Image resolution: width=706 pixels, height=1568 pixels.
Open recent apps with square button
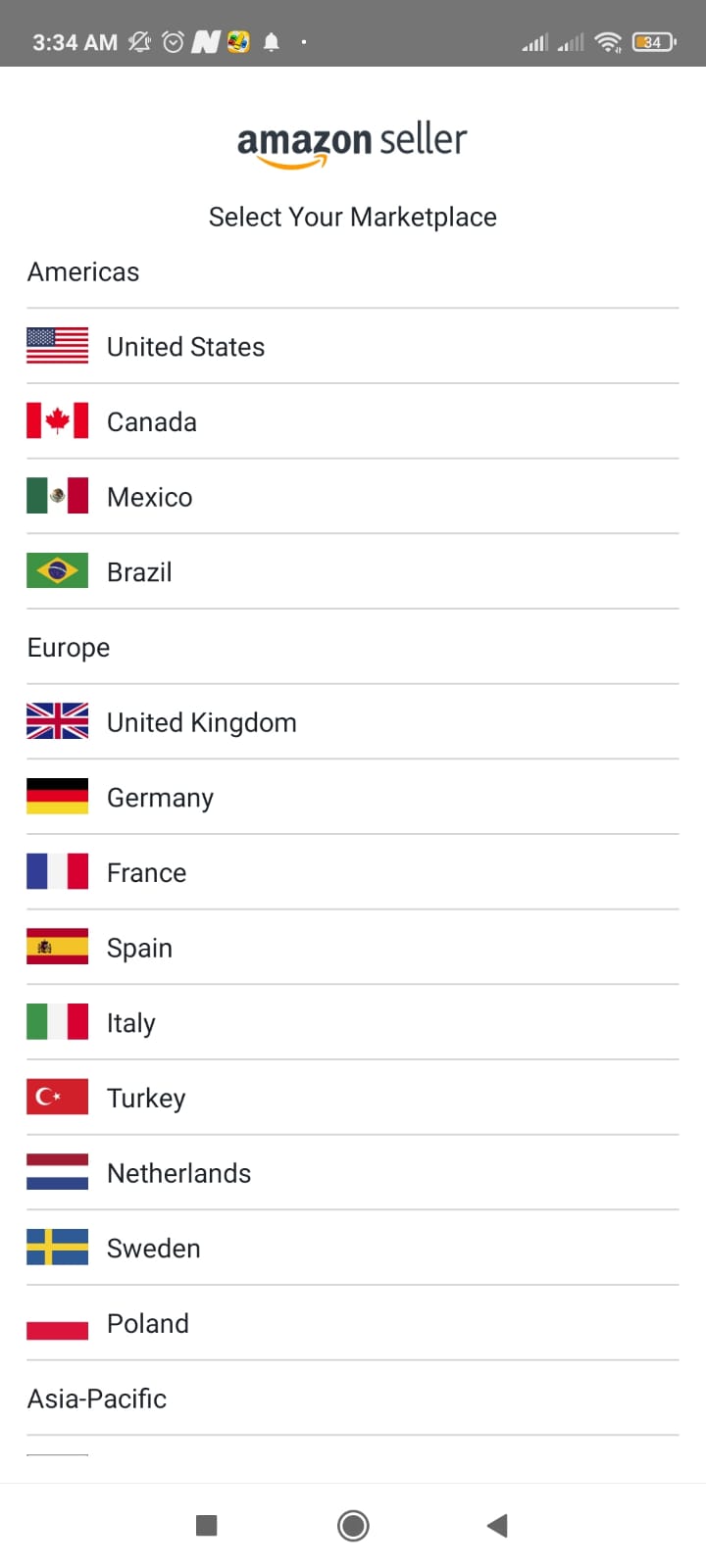click(207, 1525)
